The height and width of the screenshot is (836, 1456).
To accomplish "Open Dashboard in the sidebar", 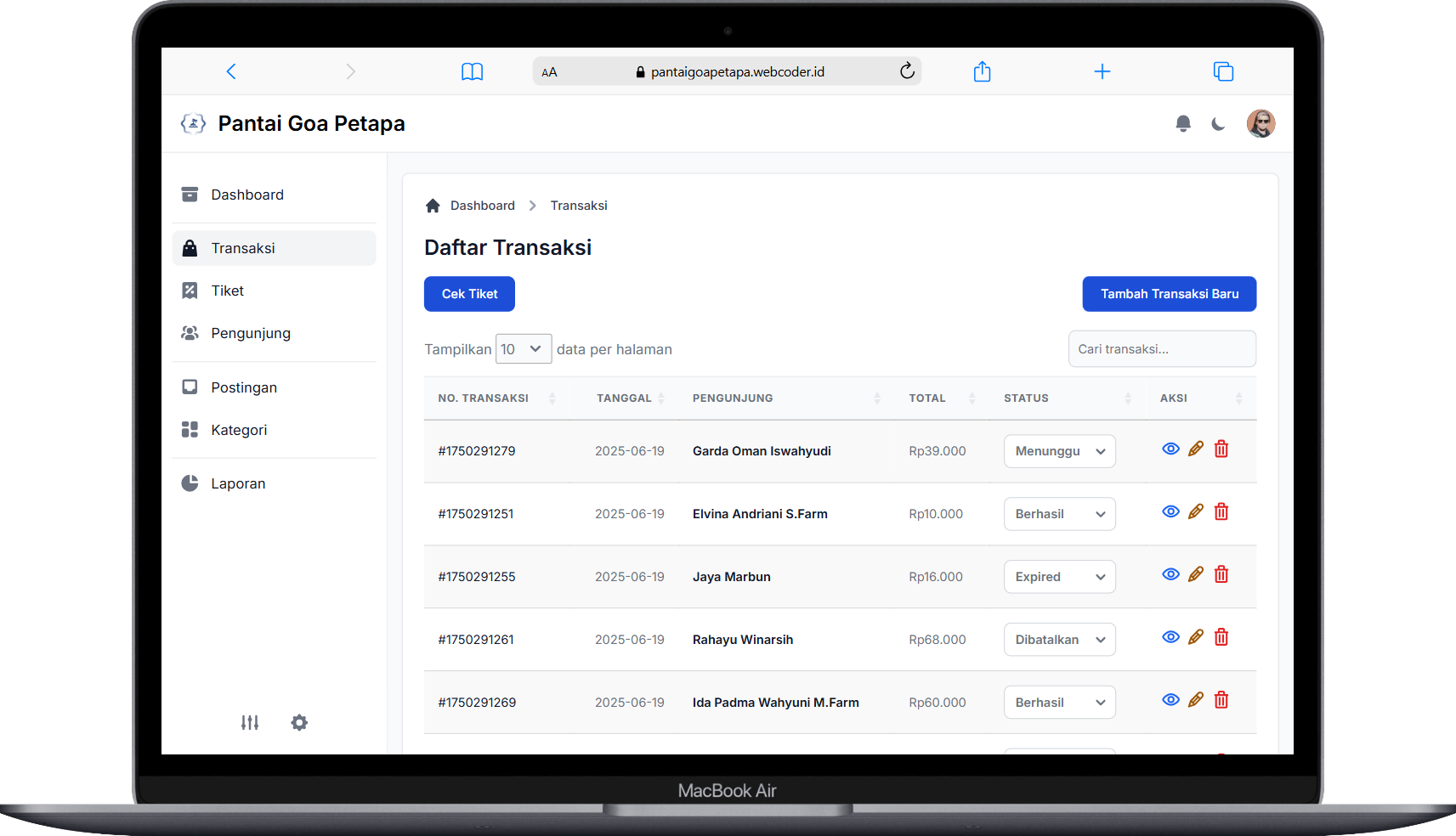I will pyautogui.click(x=274, y=195).
